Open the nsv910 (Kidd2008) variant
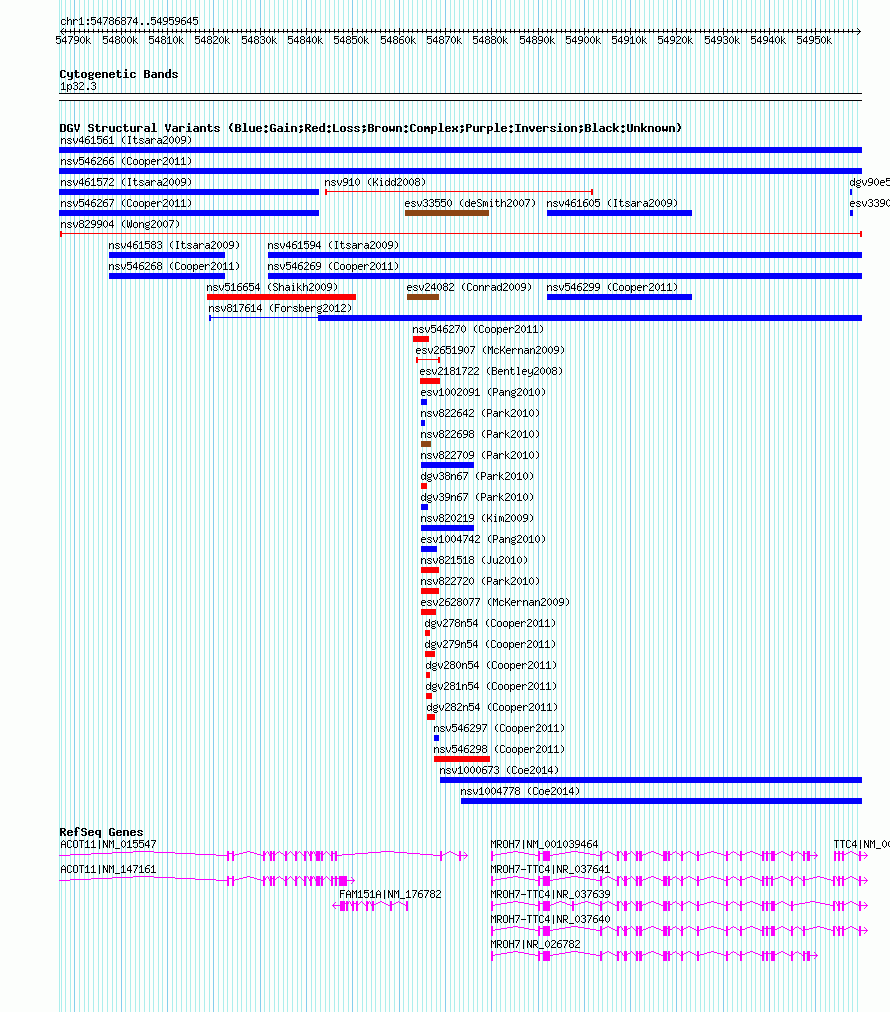 pos(375,182)
